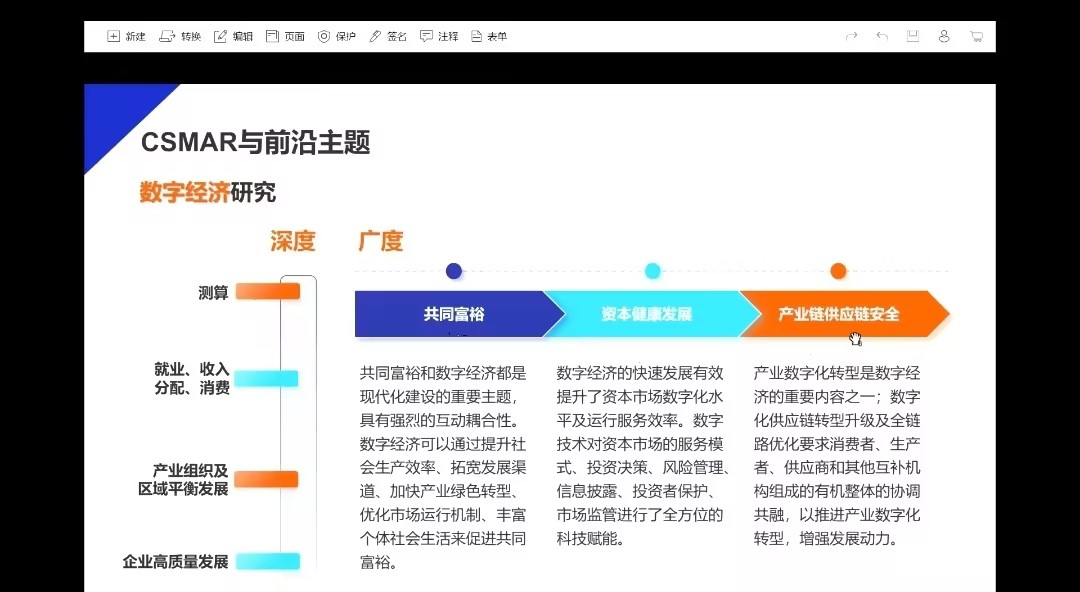Image resolution: width=1080 pixels, height=592 pixels.
Task: Open the 页面 (Page) tool
Action: 273,36
